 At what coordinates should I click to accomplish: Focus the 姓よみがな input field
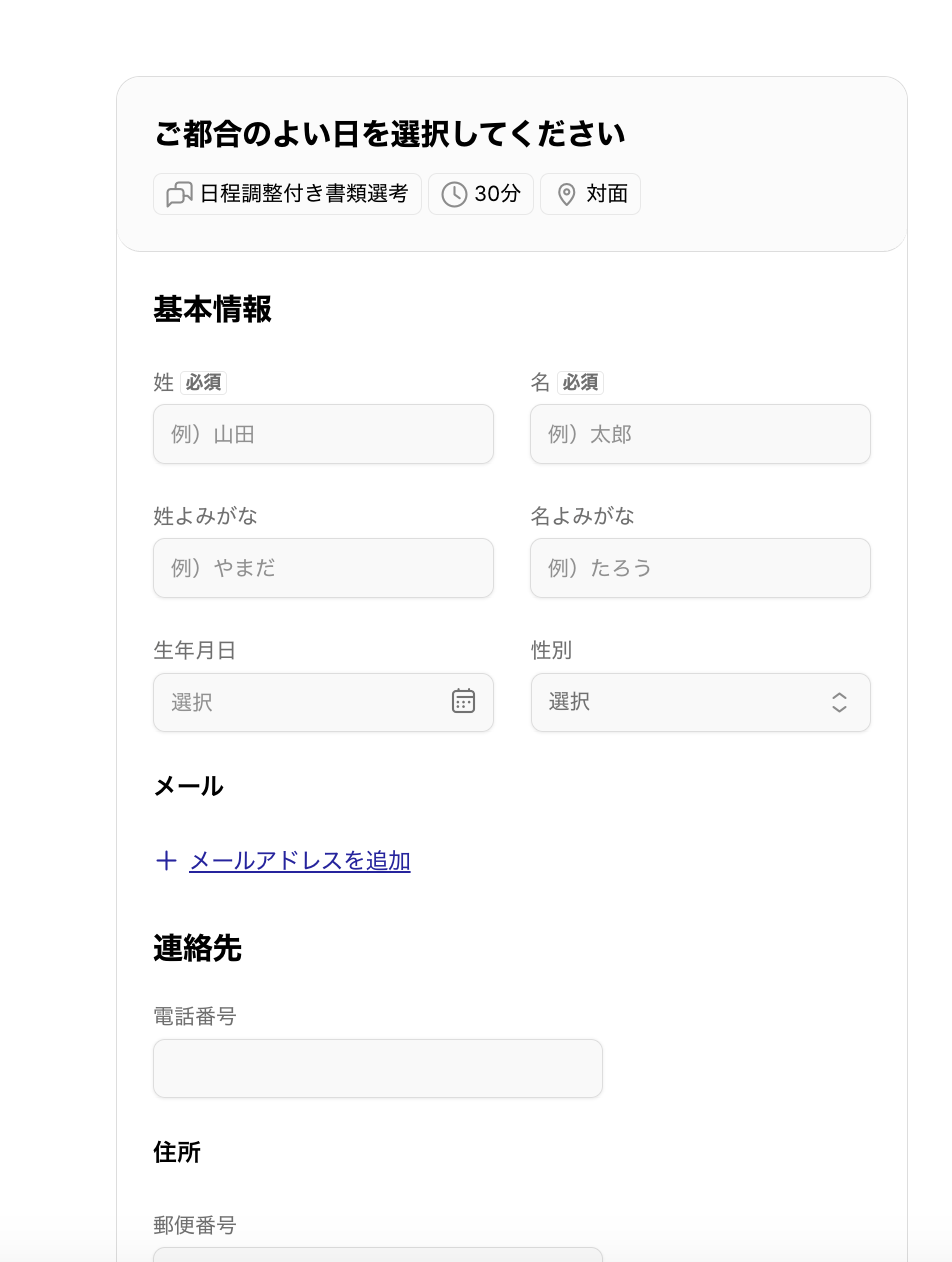(323, 568)
